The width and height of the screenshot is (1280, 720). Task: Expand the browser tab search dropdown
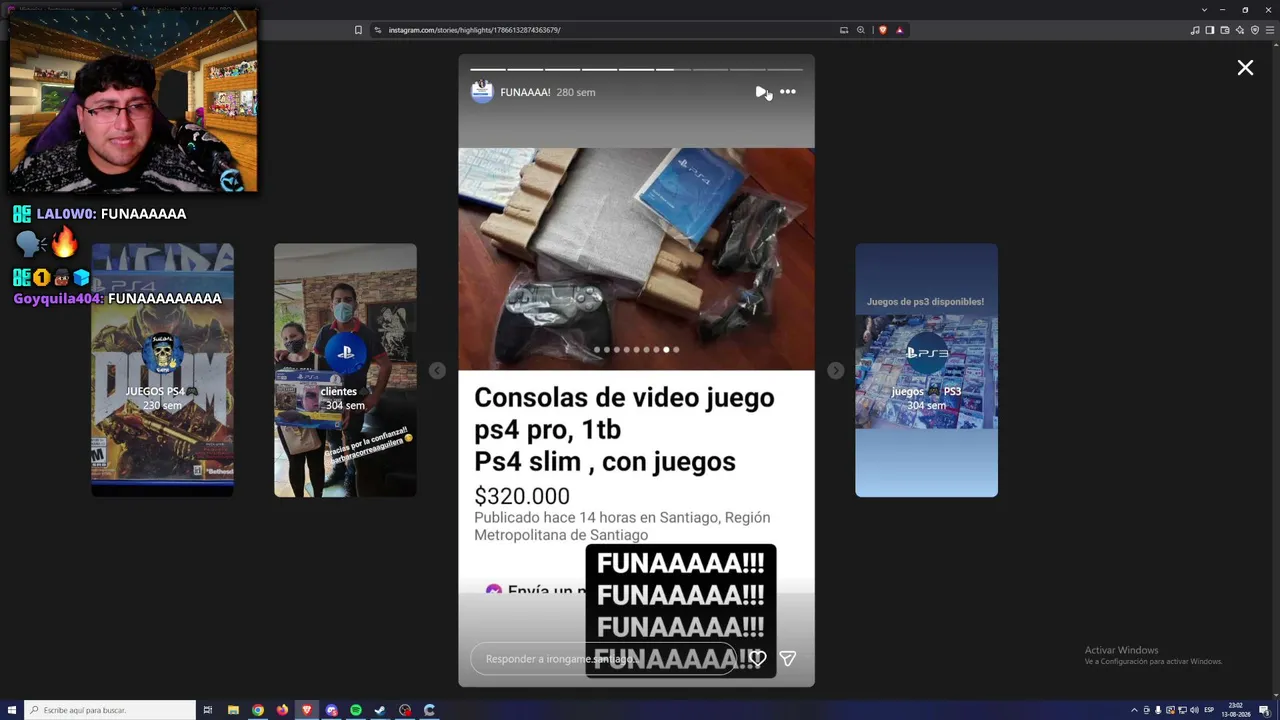pos(1204,10)
